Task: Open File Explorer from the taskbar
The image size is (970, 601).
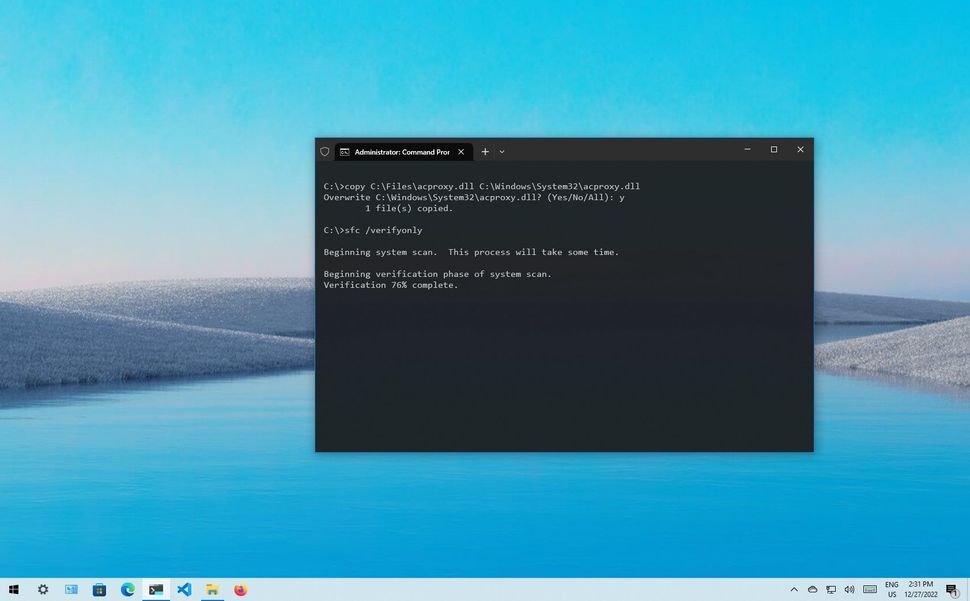Action: tap(211, 589)
